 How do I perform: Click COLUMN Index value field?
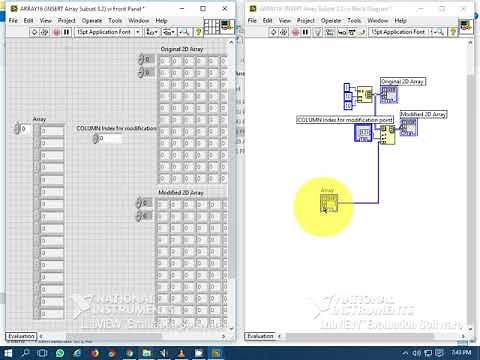[110, 138]
